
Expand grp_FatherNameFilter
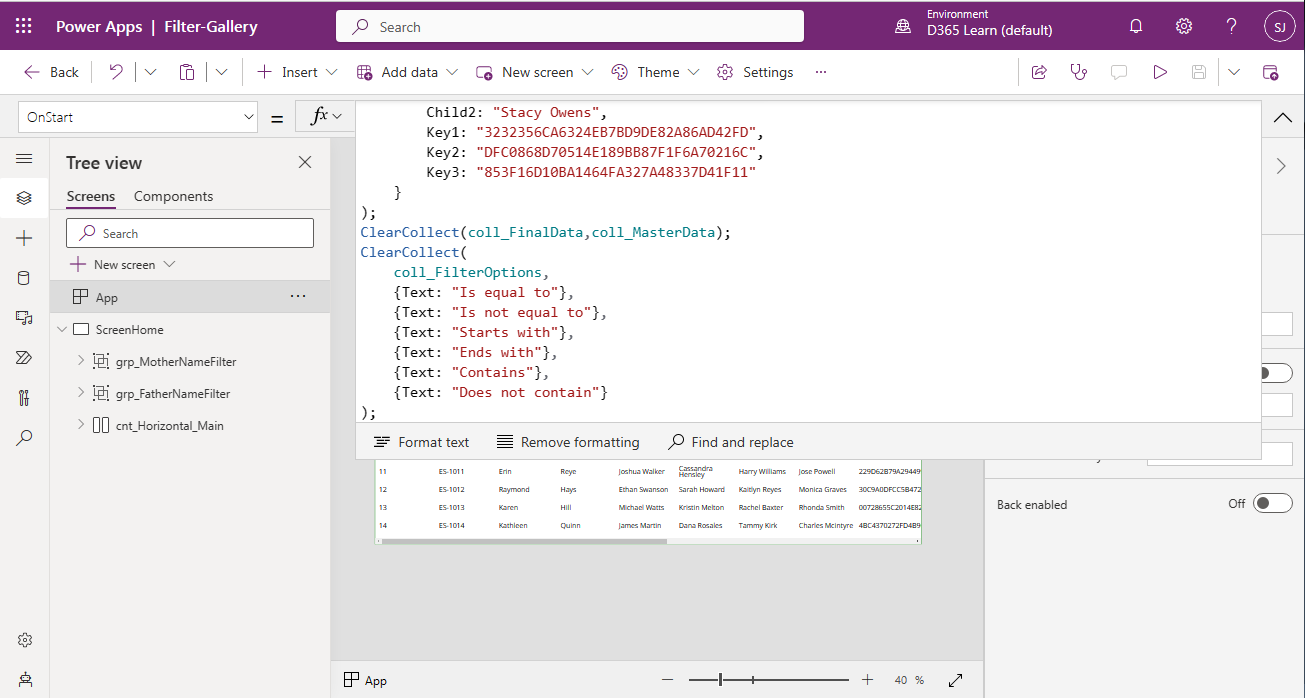(x=80, y=393)
